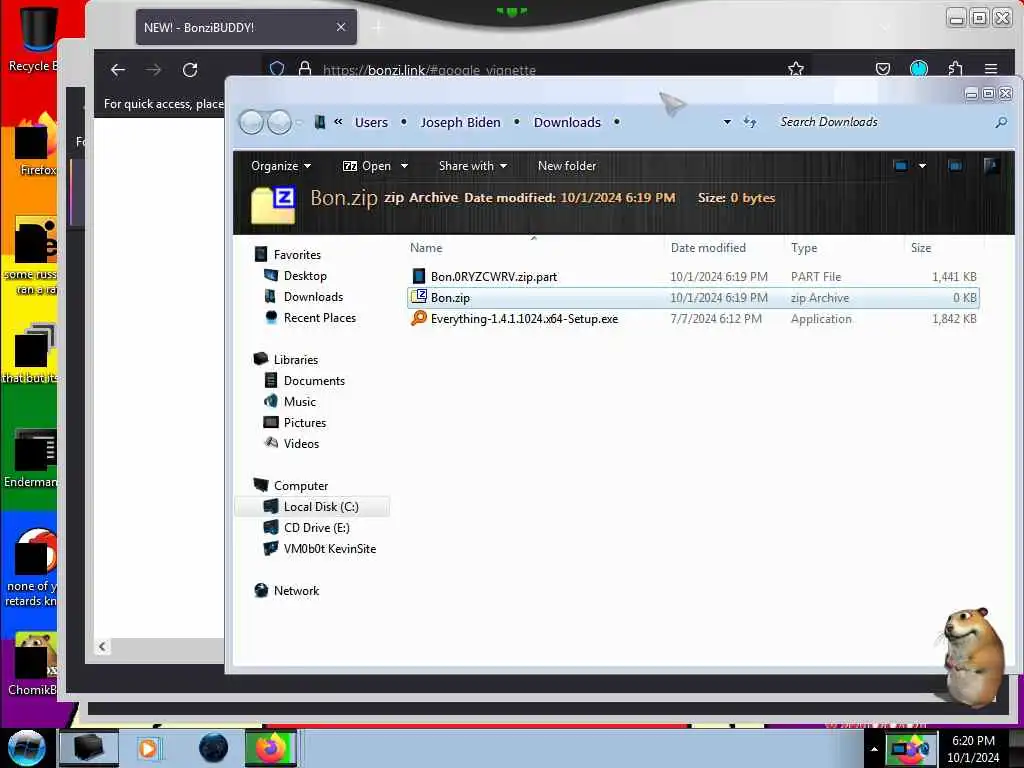Open the Firefox hamburger application menu
Viewport: 1024px width, 768px height.
coord(991,69)
